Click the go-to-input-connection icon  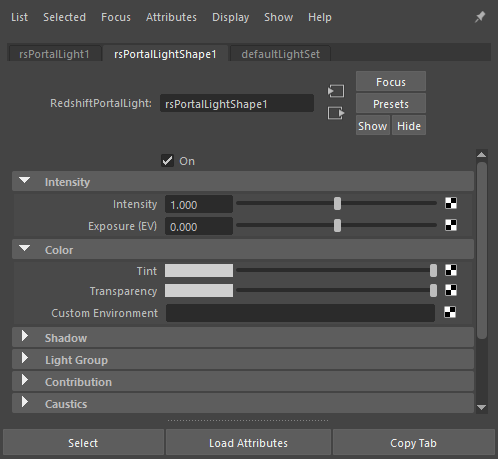(x=336, y=91)
